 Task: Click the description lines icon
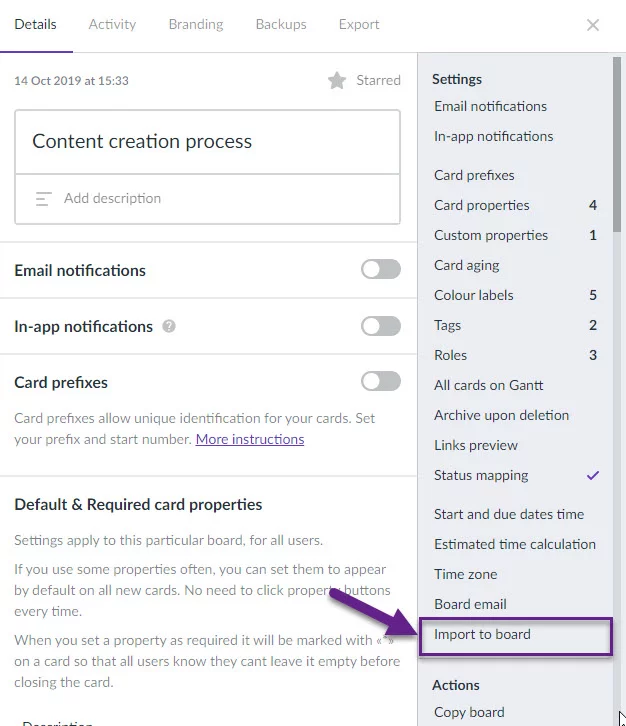pyautogui.click(x=44, y=199)
